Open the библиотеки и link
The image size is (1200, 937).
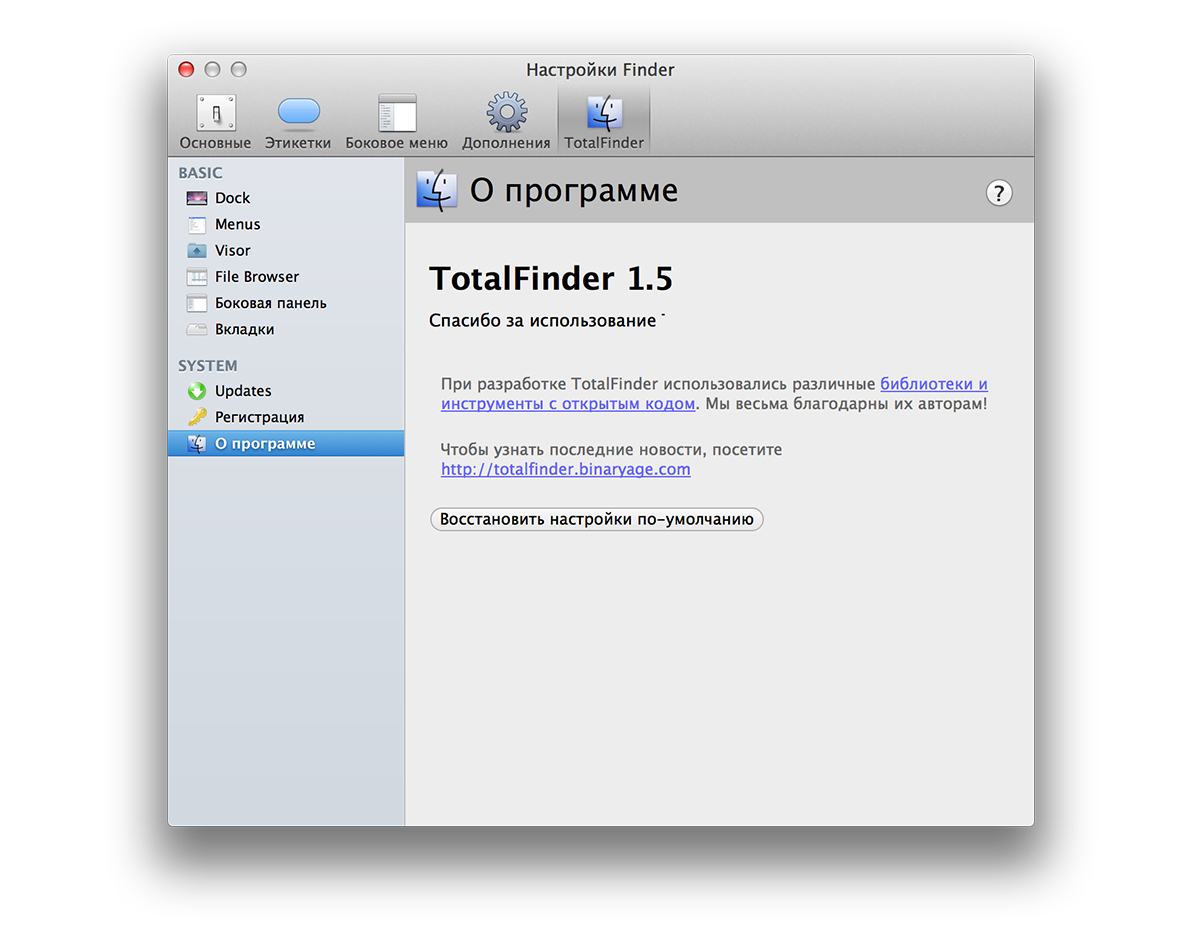click(934, 384)
